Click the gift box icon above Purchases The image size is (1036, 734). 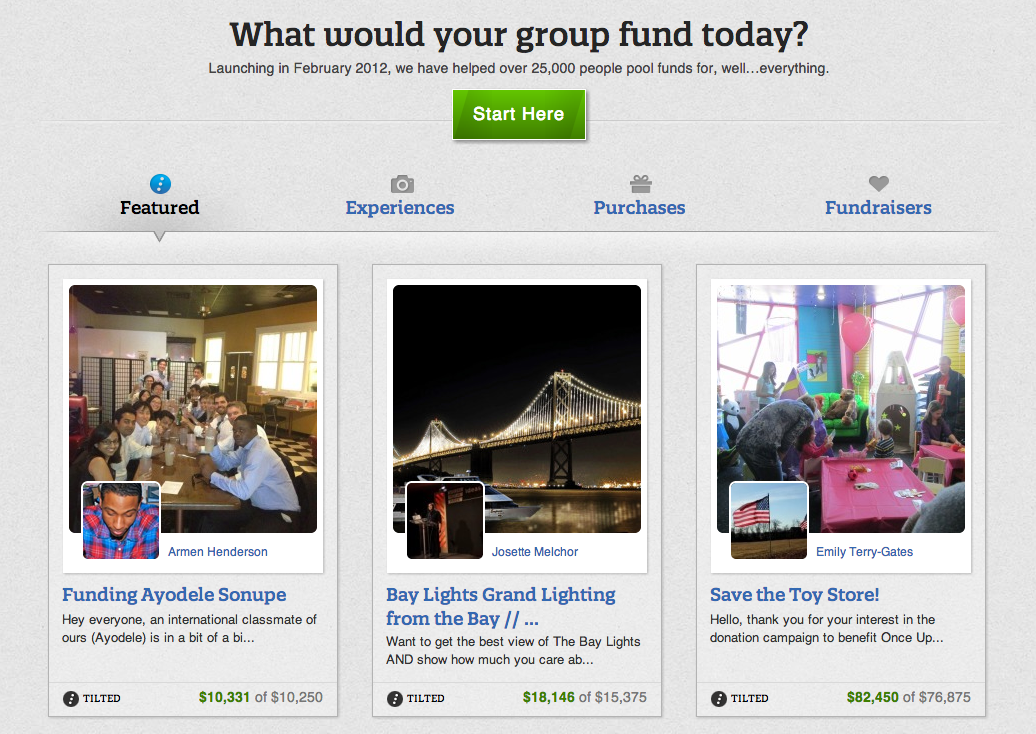[640, 183]
